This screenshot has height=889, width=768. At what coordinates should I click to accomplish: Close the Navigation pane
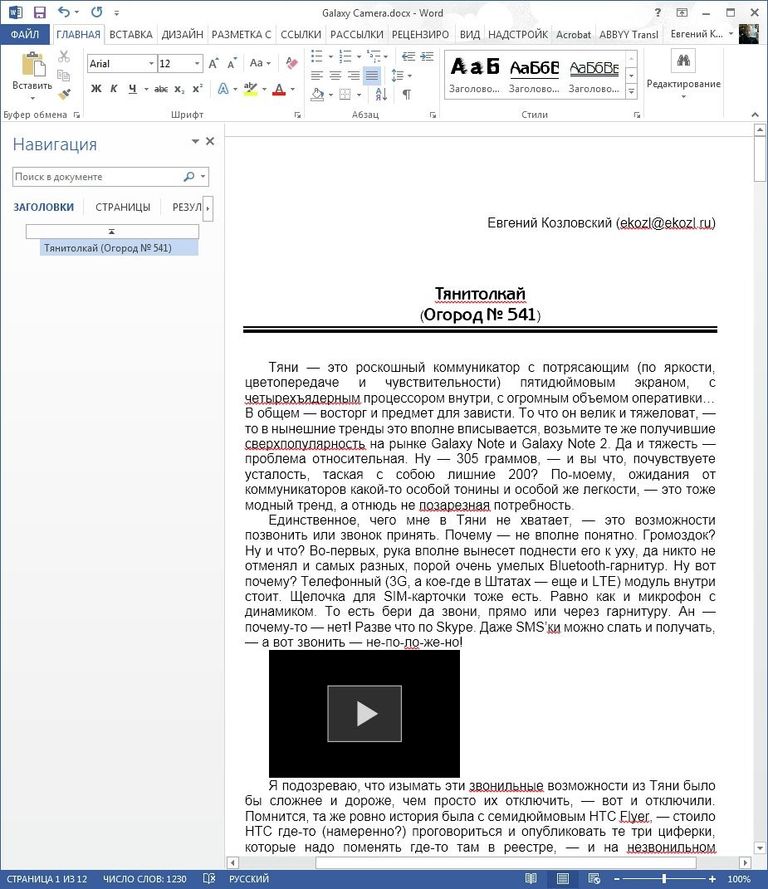pyautogui.click(x=210, y=141)
